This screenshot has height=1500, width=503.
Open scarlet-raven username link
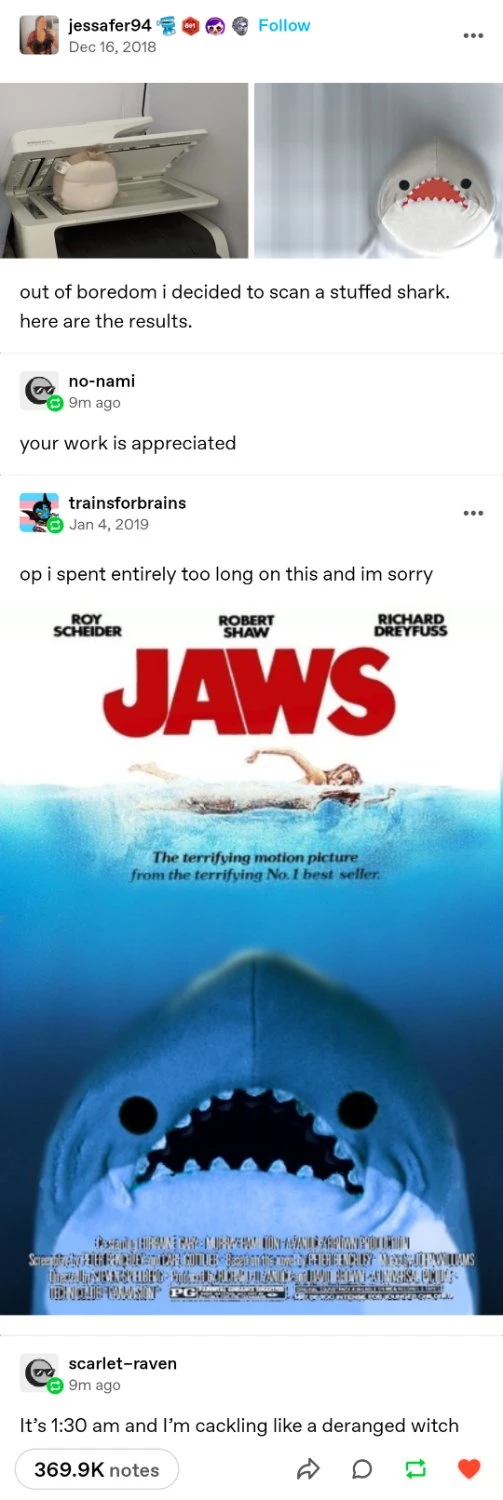pyautogui.click(x=122, y=1364)
